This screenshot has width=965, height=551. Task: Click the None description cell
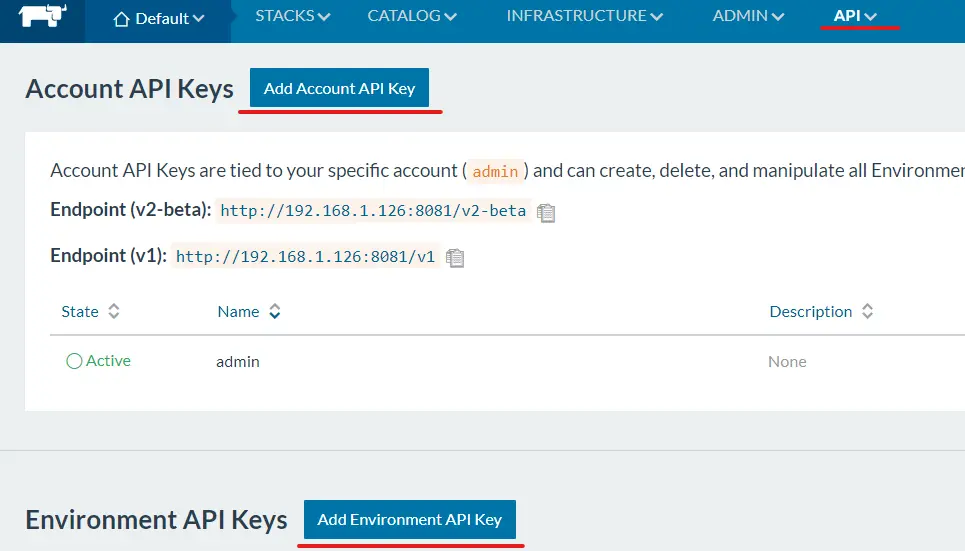[787, 361]
